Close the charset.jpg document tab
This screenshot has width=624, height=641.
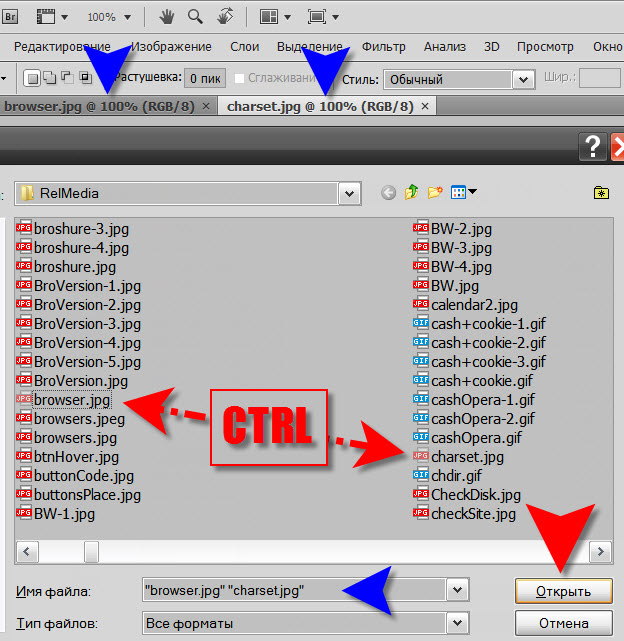tap(425, 106)
